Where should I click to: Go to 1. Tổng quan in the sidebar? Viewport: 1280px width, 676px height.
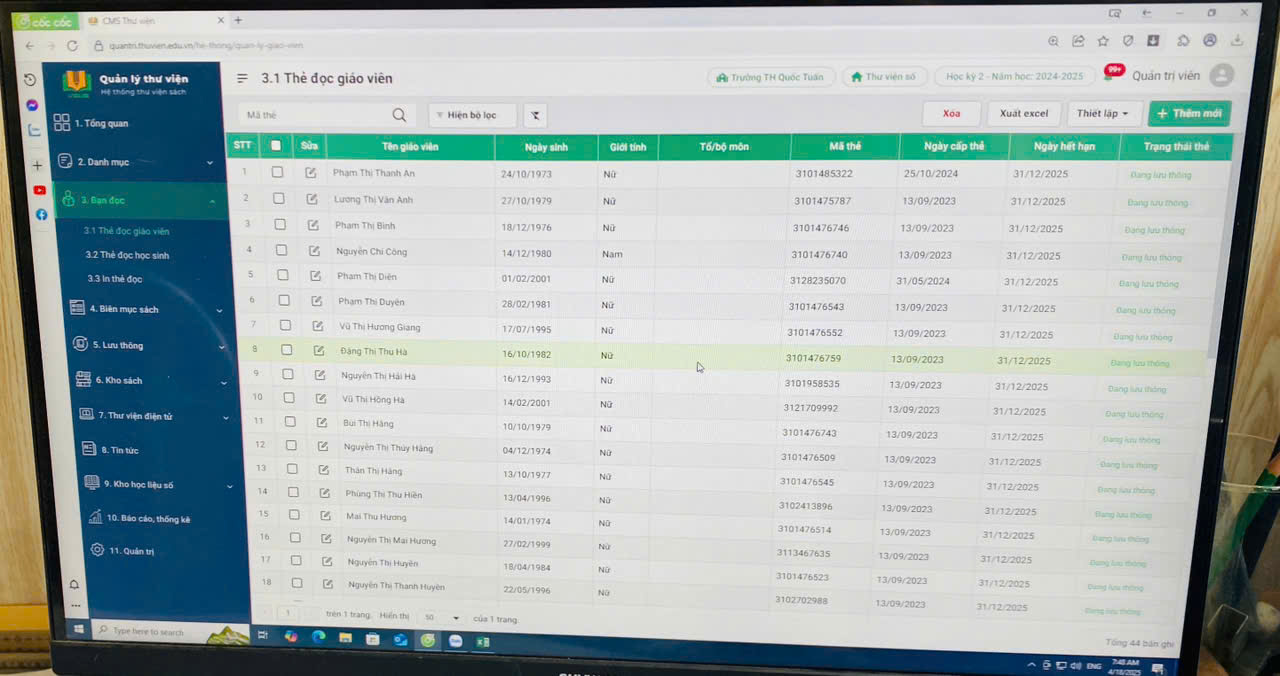coord(106,124)
